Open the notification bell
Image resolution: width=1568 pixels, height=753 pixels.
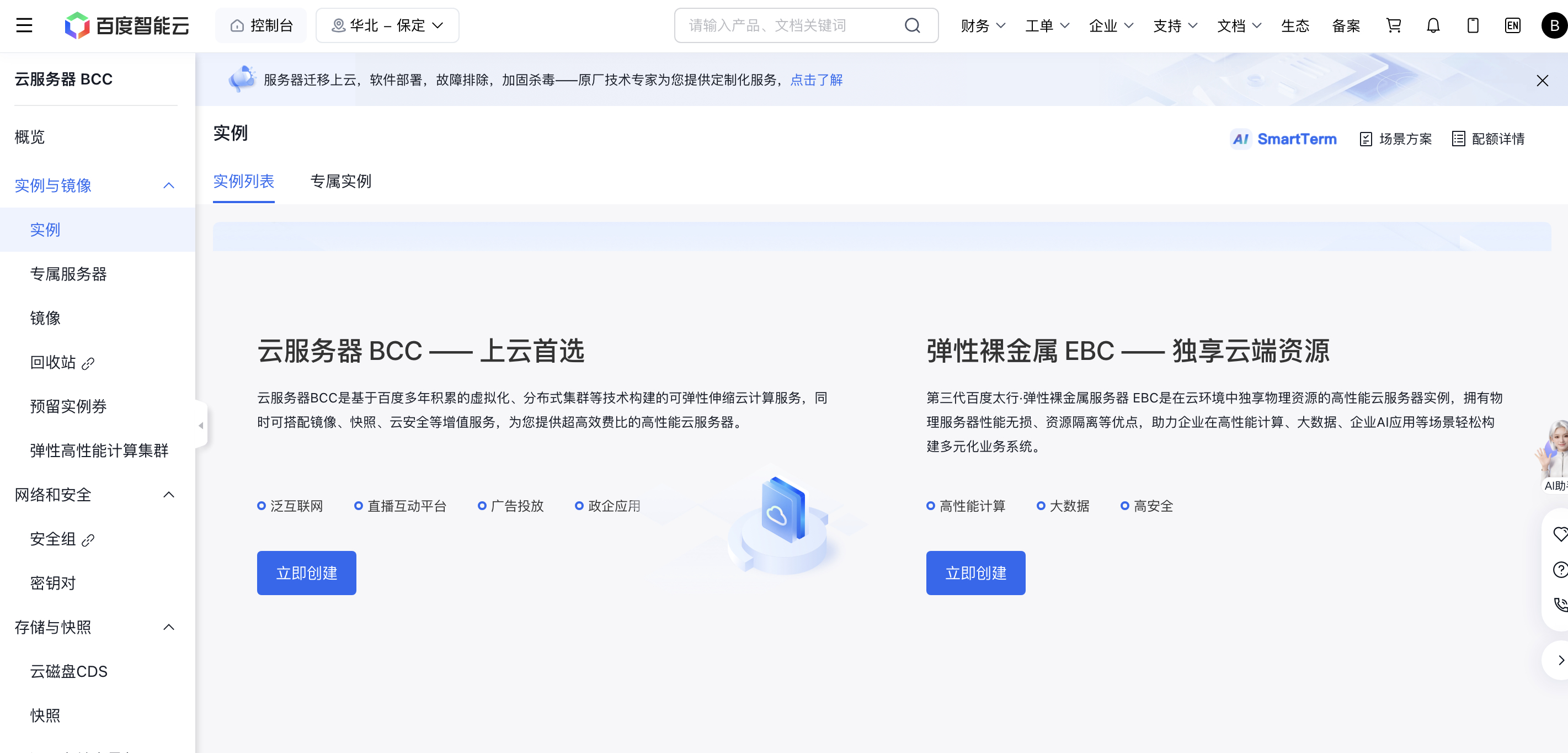pos(1433,25)
